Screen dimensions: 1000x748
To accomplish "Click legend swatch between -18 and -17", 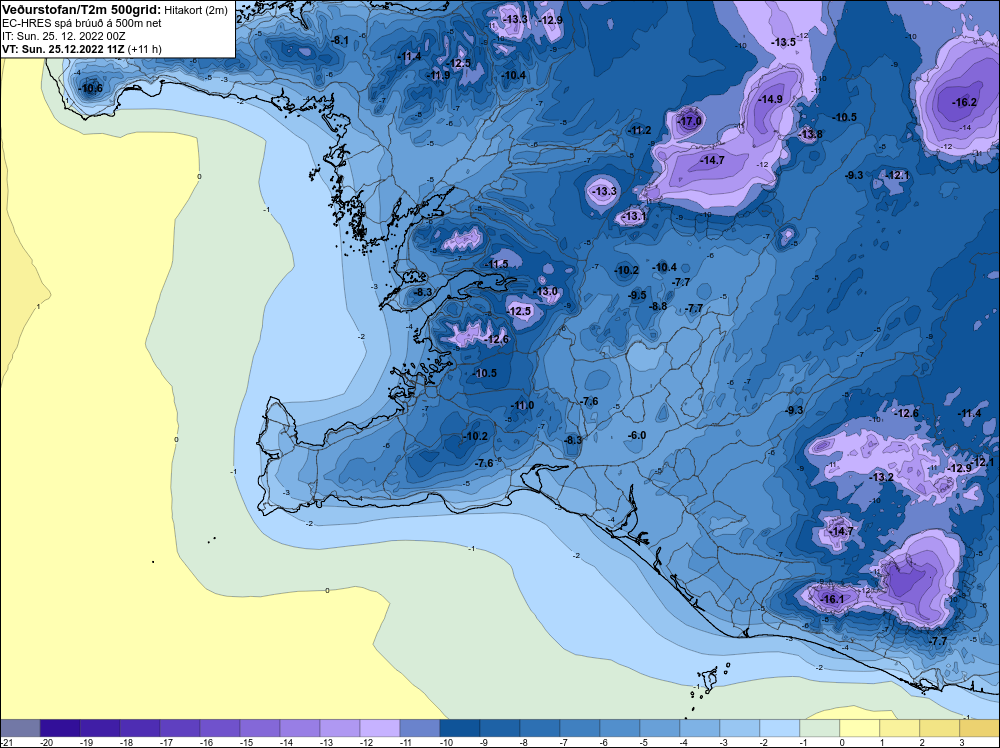I will (140, 728).
